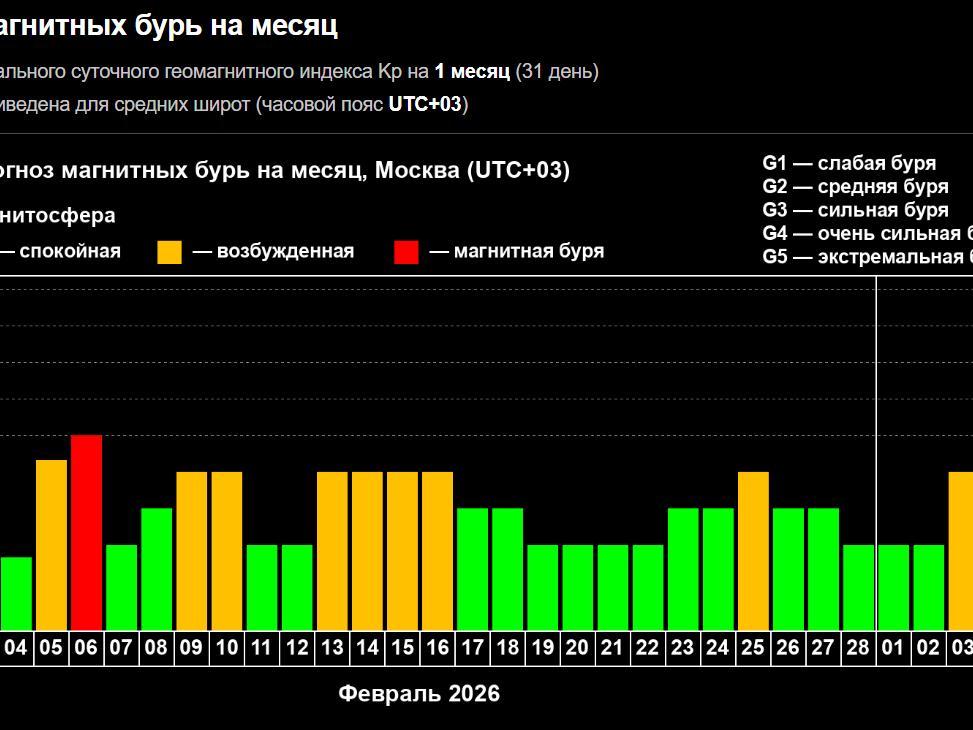The image size is (973, 730).
Task: Select the orange bar above date 10
Action: click(226, 551)
